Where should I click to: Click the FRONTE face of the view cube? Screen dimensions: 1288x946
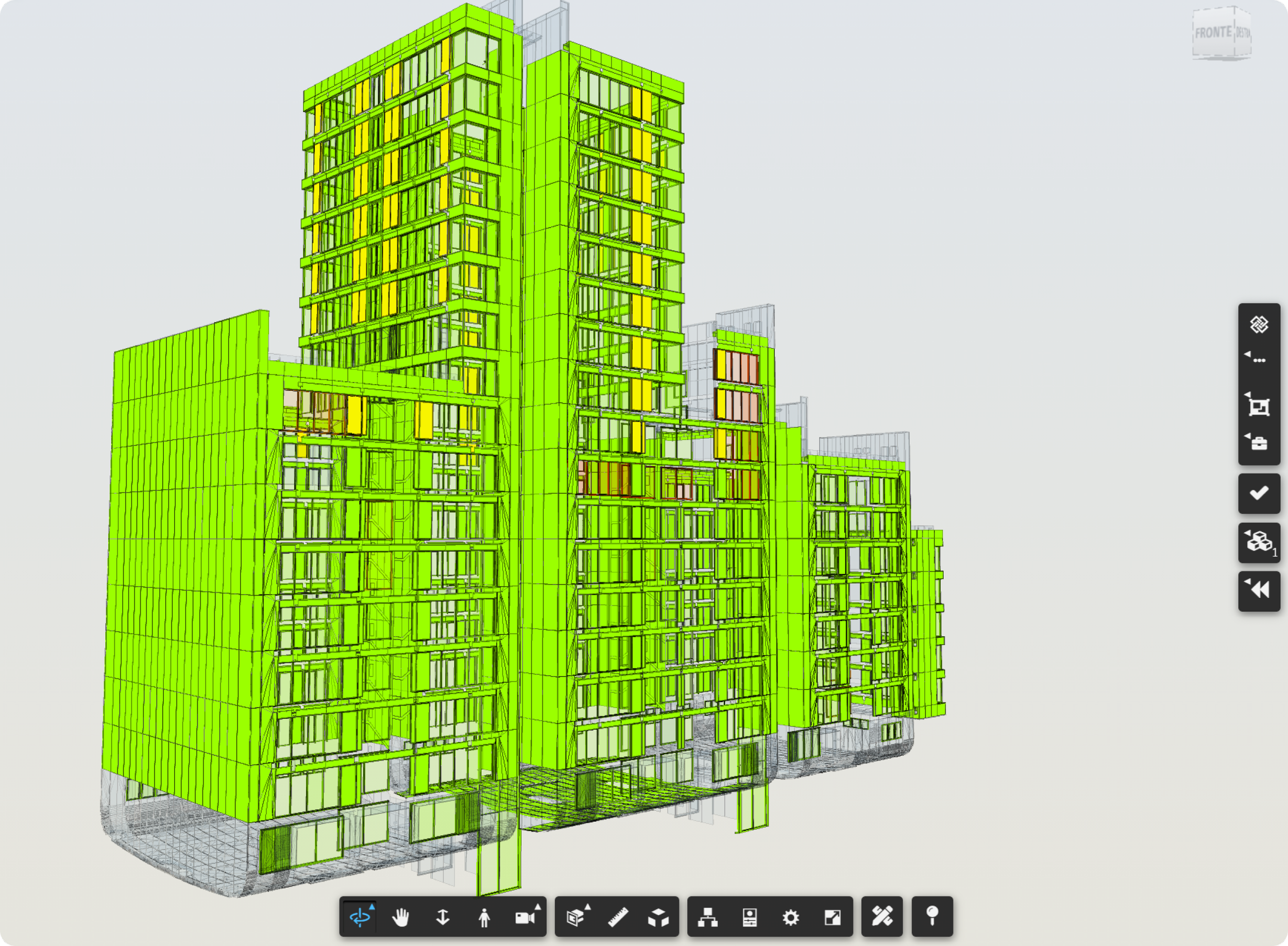[x=1212, y=32]
